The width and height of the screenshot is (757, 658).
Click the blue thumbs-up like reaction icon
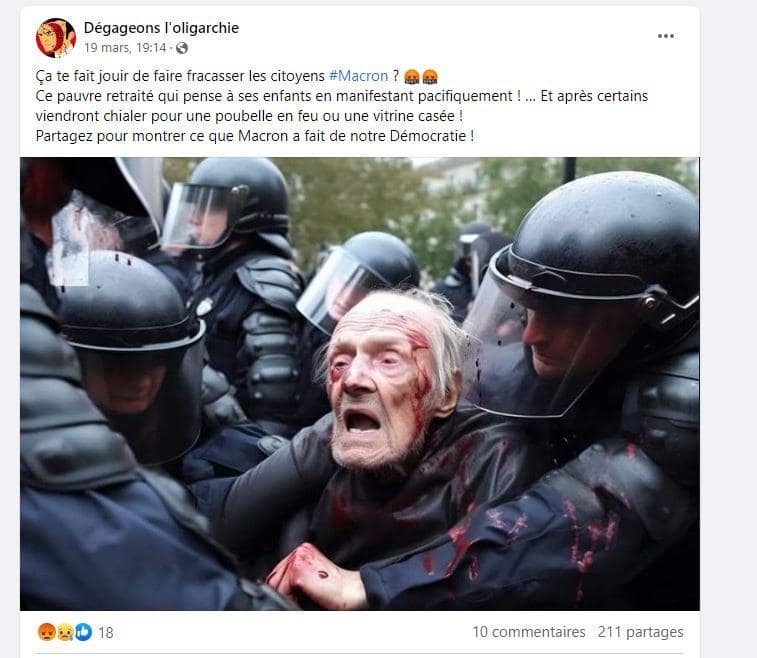click(83, 632)
